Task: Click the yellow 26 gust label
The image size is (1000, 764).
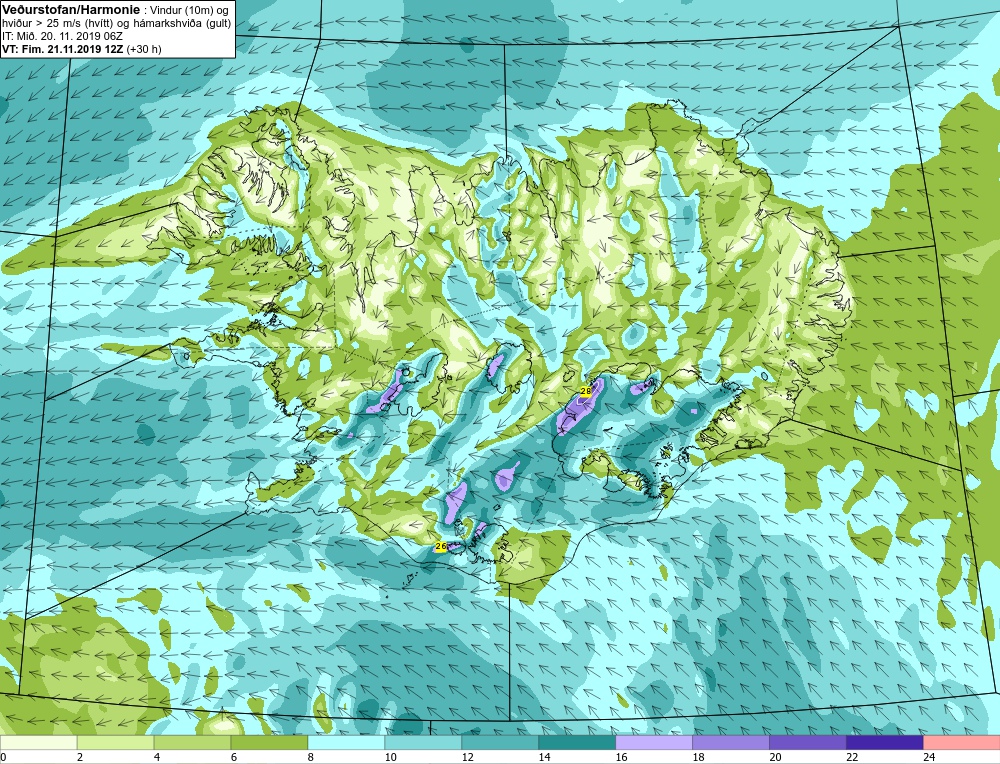Action: pyautogui.click(x=441, y=547)
